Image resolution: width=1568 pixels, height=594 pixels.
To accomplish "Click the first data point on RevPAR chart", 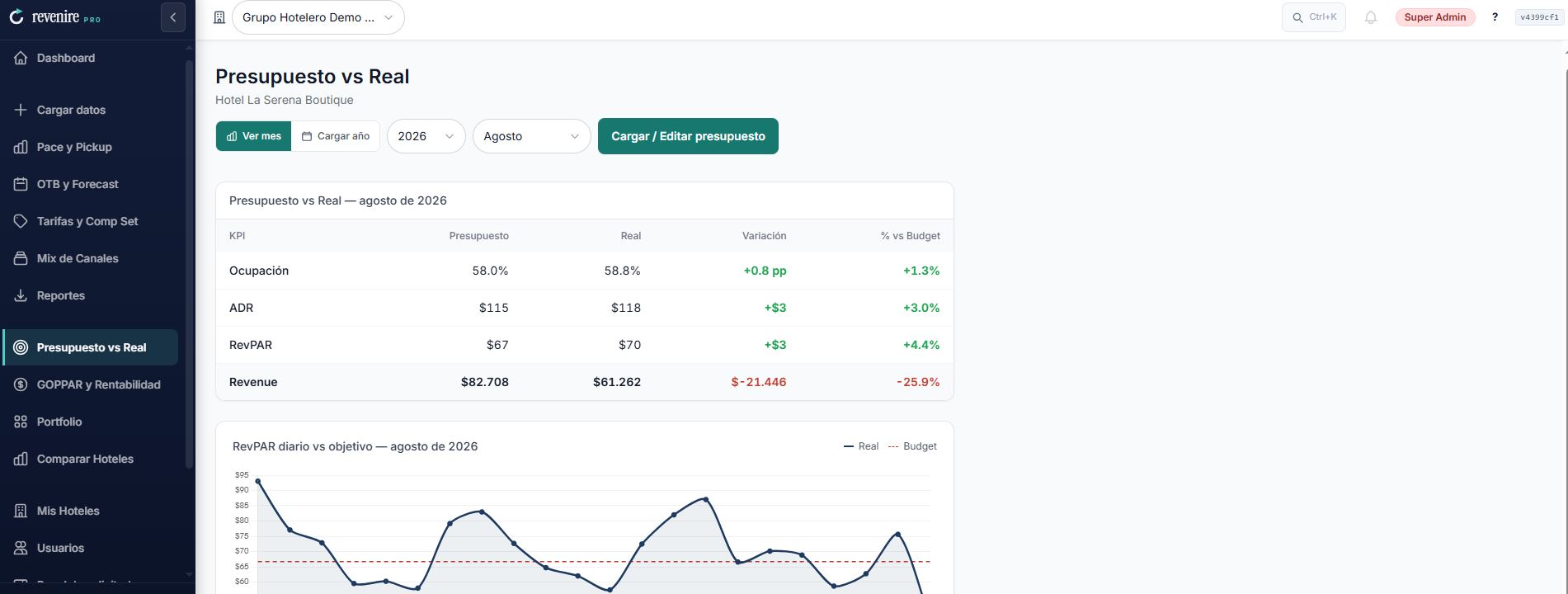I will coord(258,481).
